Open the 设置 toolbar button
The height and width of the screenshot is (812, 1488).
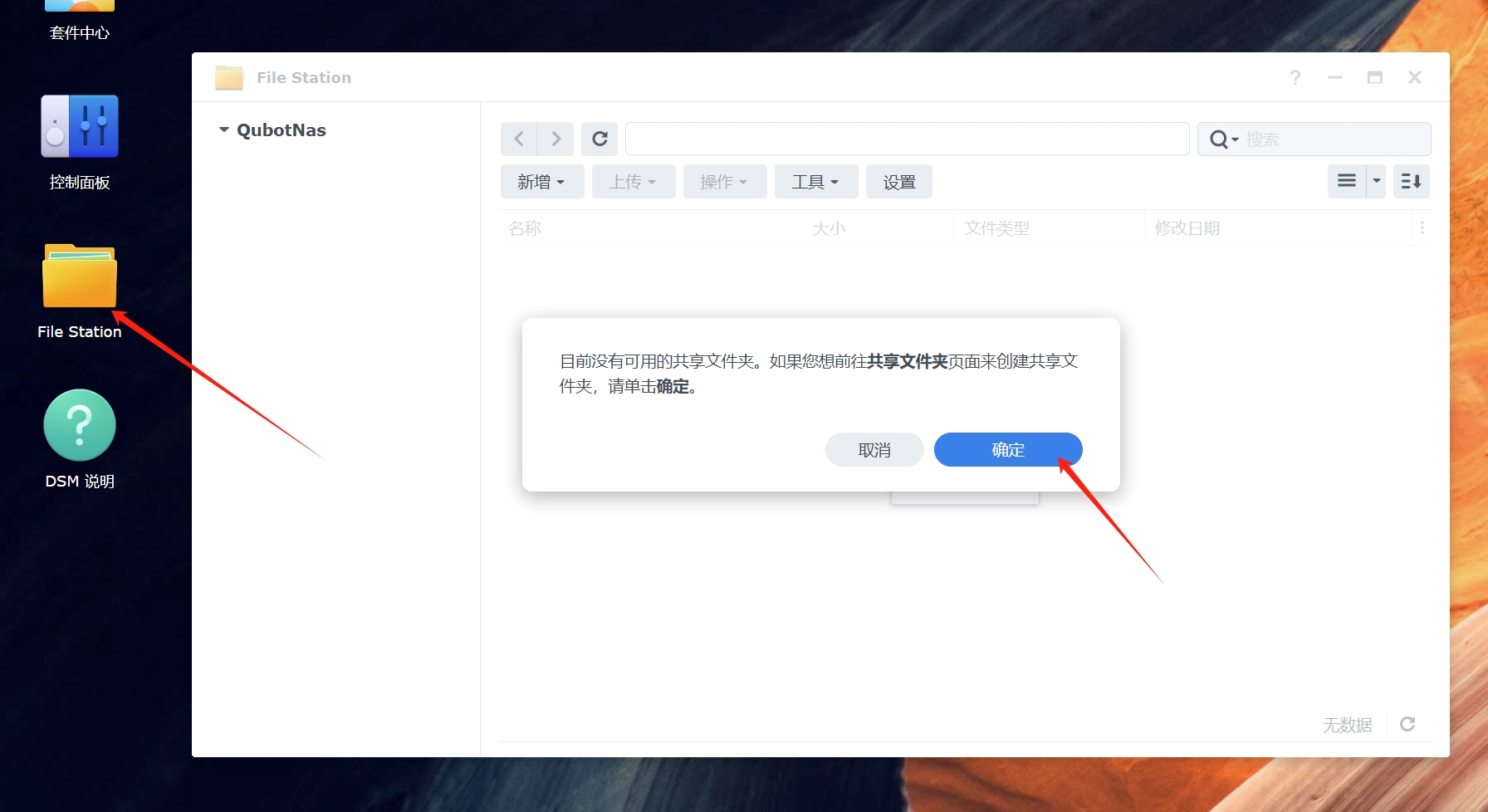[899, 181]
